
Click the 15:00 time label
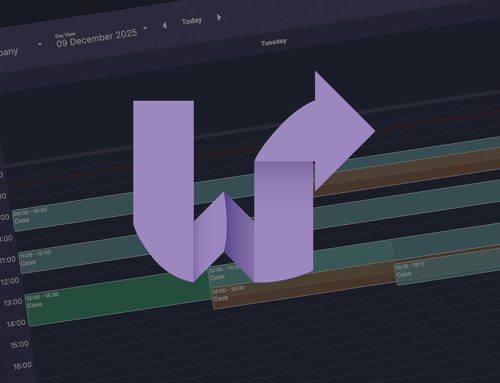click(19, 344)
